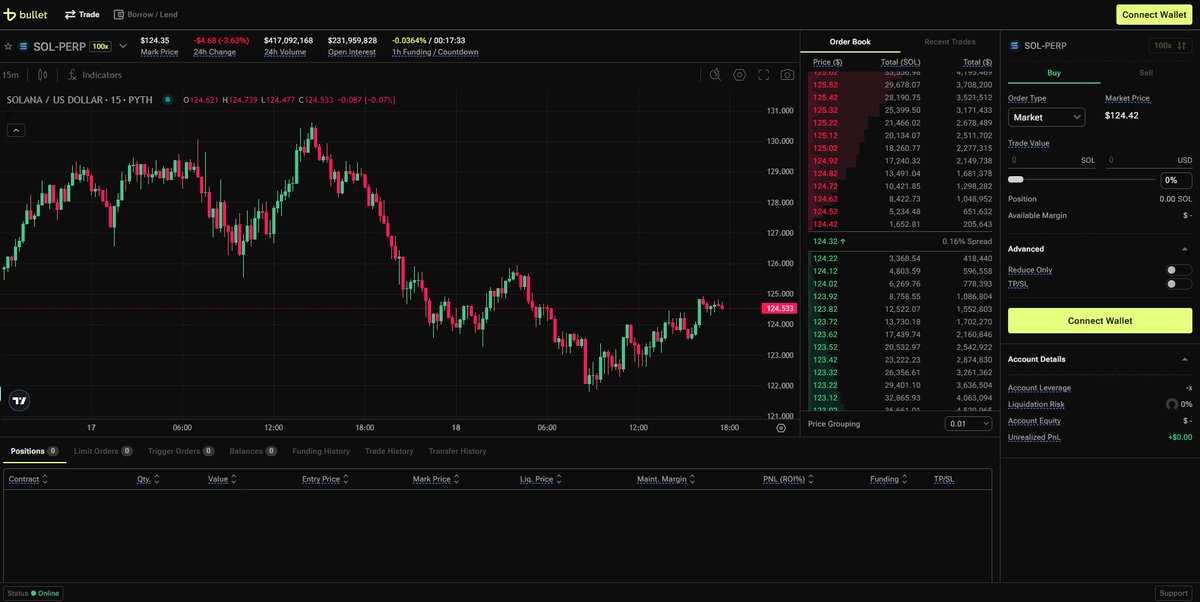Viewport: 1200px width, 602px height.
Task: Switch to the Recent Trades tab
Action: click(948, 41)
